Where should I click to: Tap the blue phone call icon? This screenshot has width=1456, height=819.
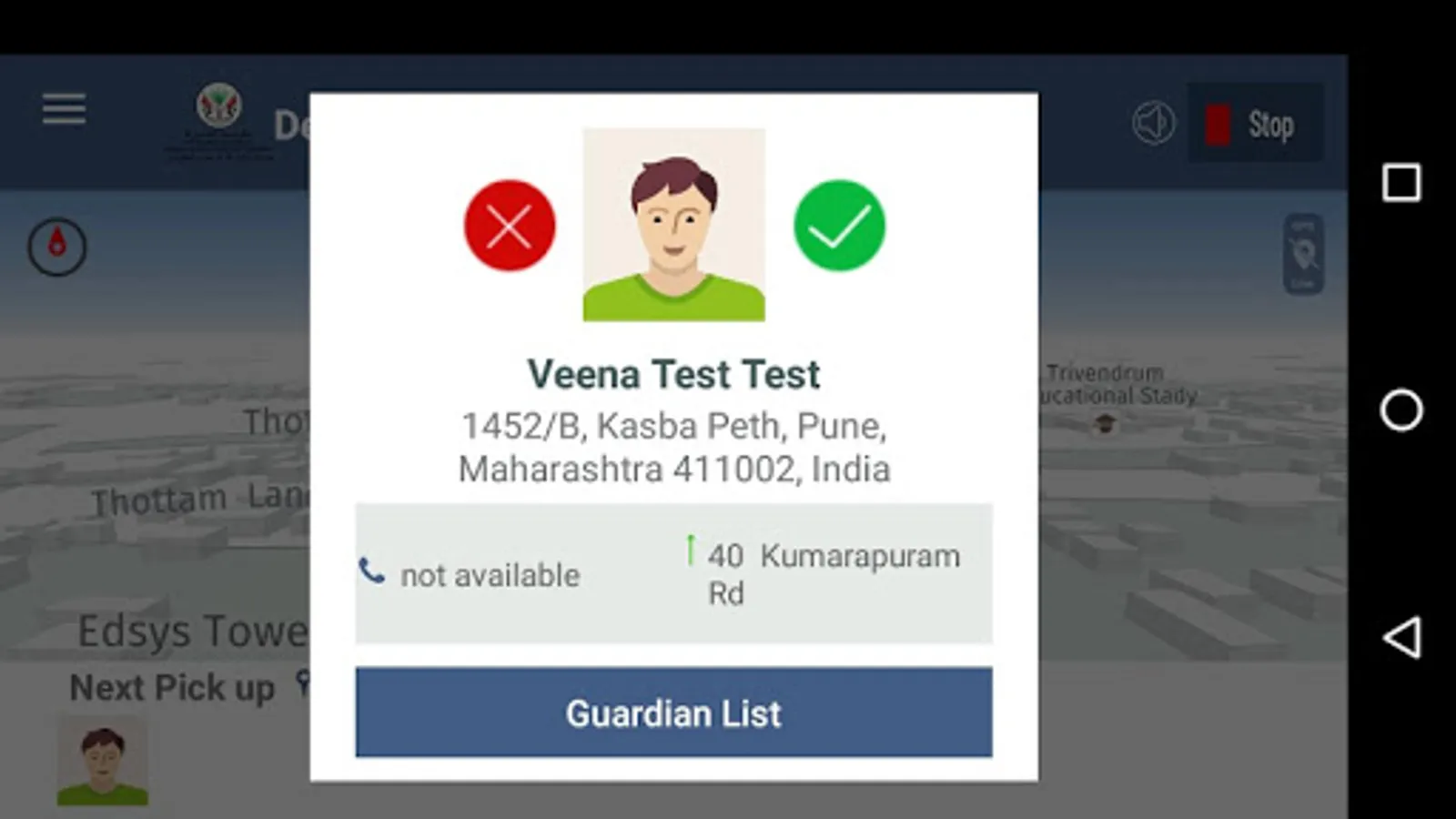pyautogui.click(x=371, y=571)
